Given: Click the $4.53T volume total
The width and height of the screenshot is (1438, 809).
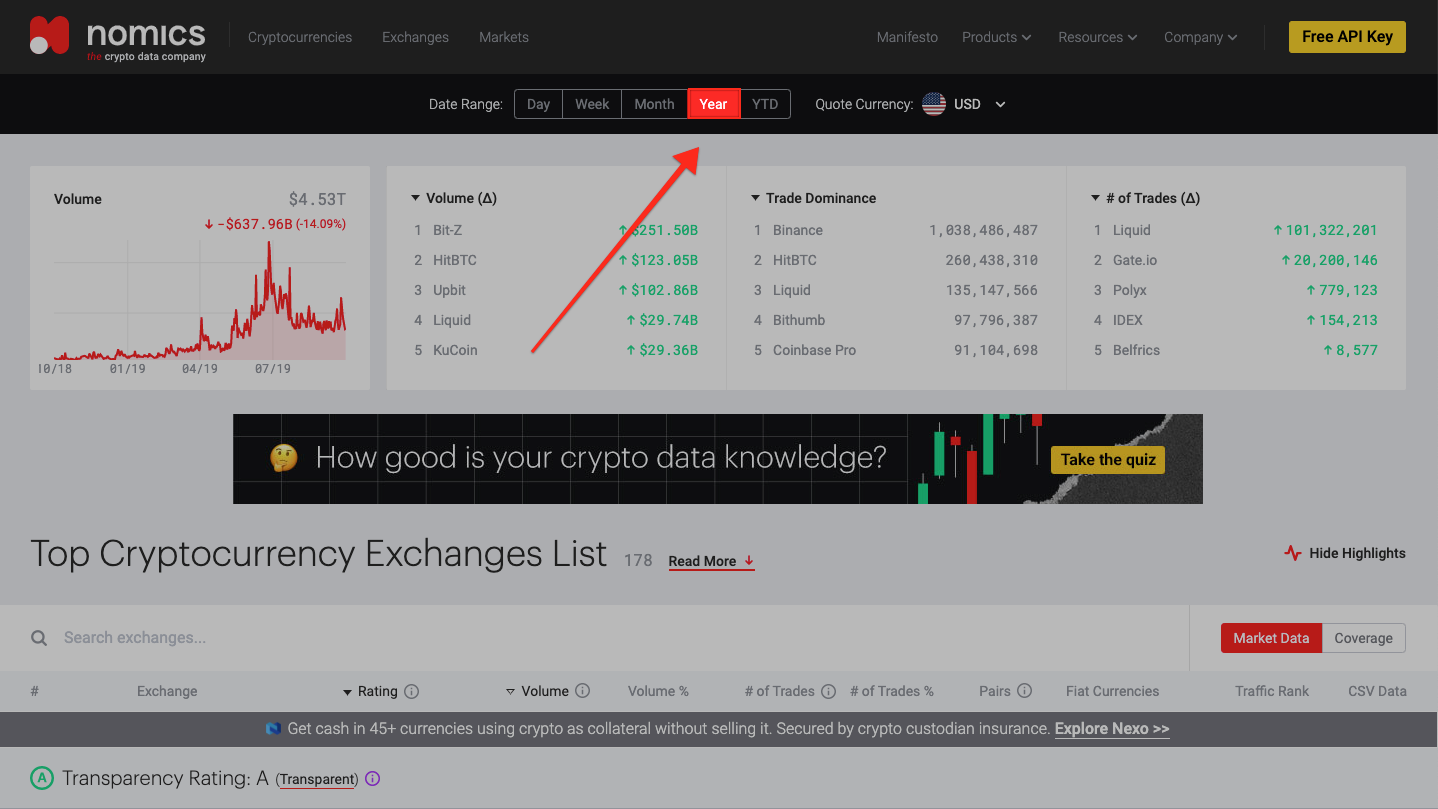Looking at the screenshot, I should (317, 199).
